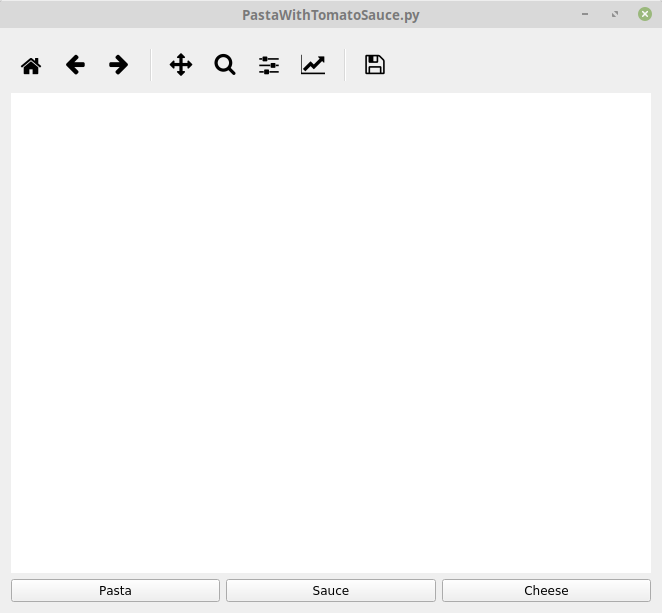The height and width of the screenshot is (613, 662).
Task: Minimize the PastaWithTomatoSauce.py window
Action: pyautogui.click(x=585, y=14)
